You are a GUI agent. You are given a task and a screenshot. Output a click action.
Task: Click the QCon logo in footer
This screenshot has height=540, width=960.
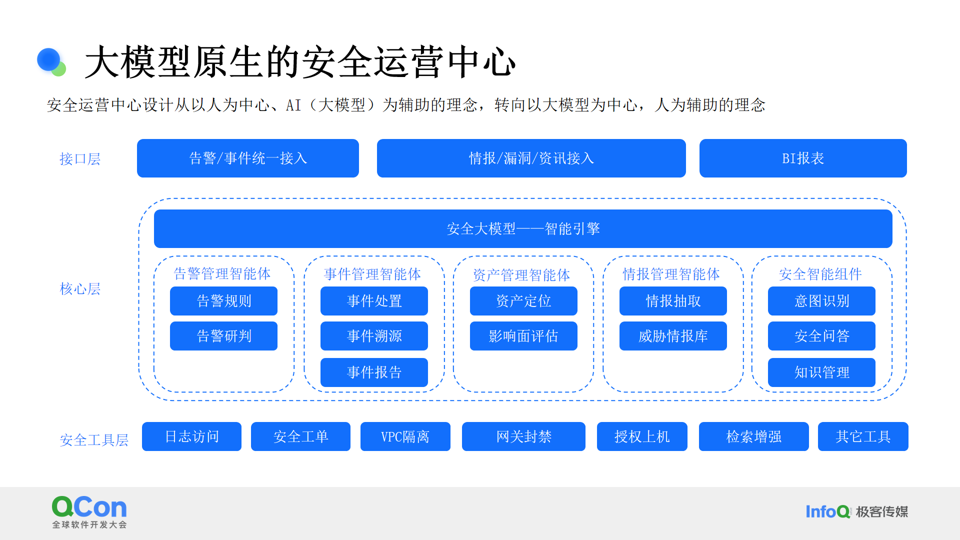(x=89, y=512)
